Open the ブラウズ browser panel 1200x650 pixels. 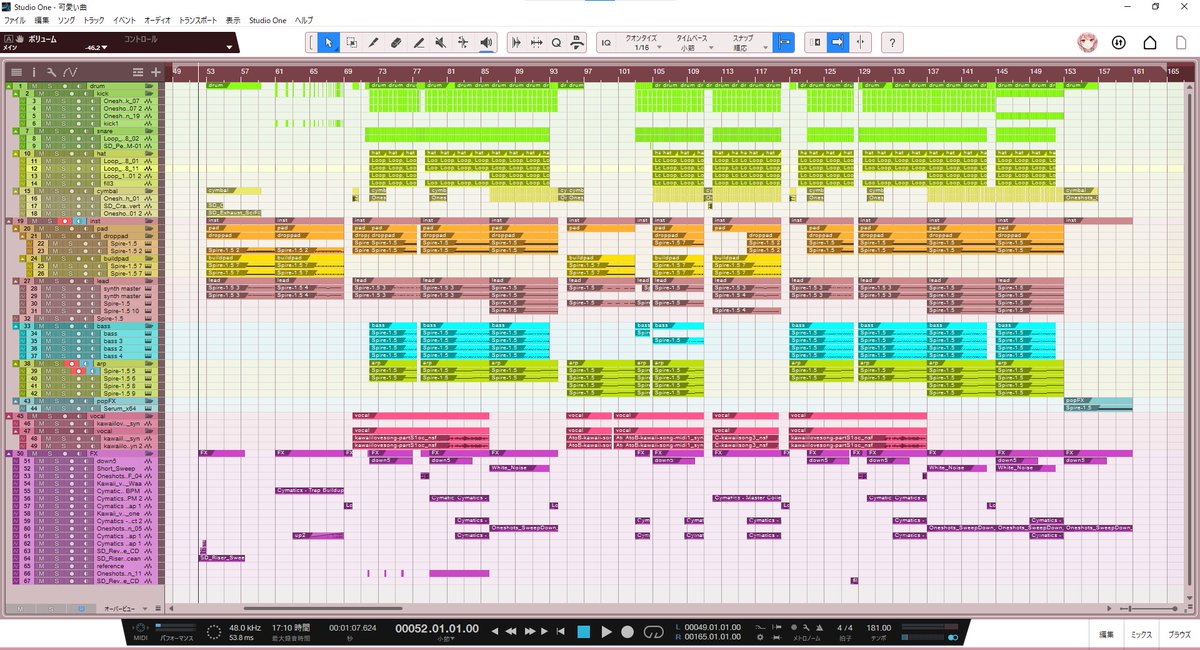(x=1179, y=634)
